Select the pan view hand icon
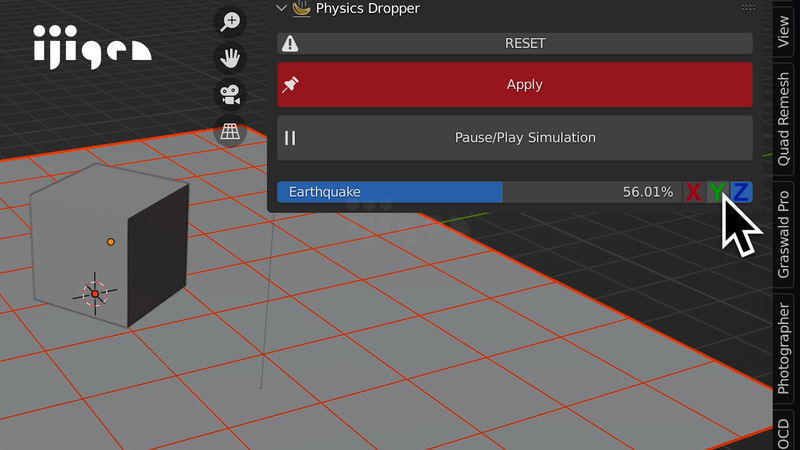 tap(230, 59)
